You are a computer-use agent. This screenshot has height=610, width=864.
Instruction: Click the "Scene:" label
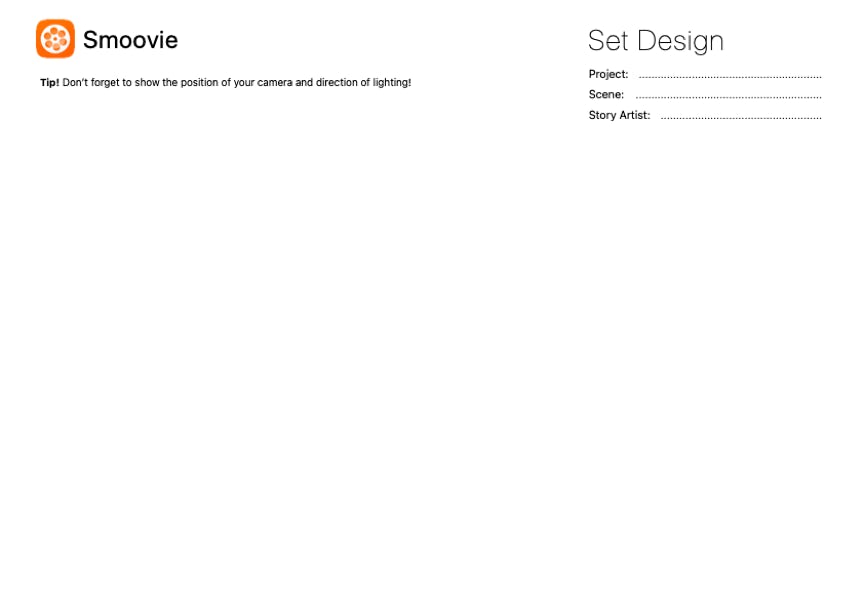606,95
